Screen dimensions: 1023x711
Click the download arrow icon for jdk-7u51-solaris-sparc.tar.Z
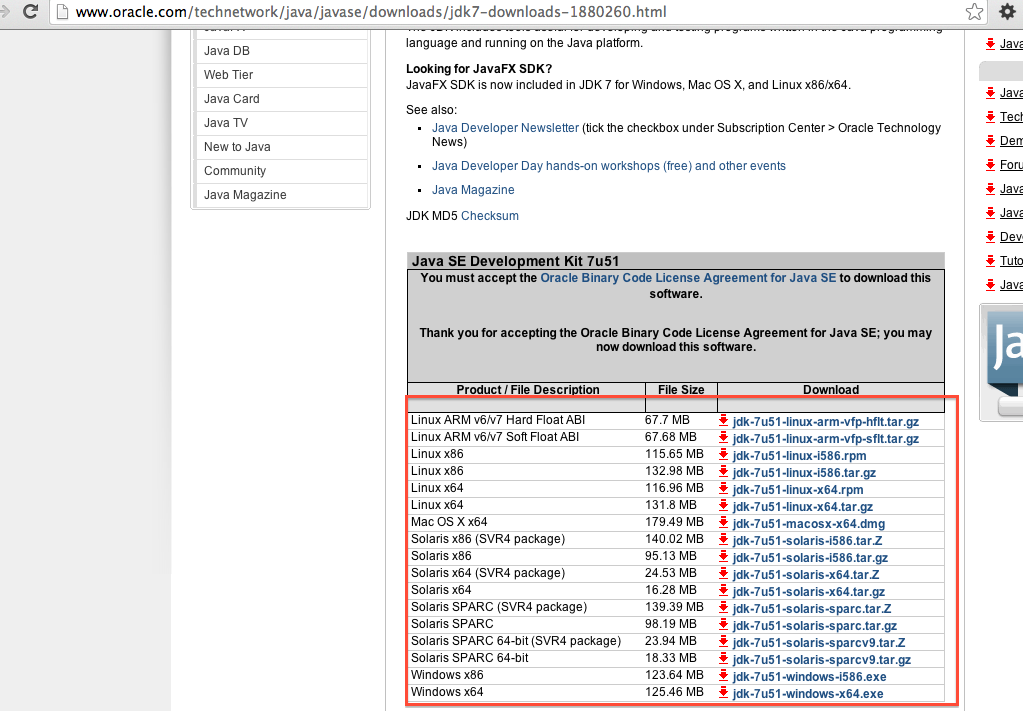(724, 607)
